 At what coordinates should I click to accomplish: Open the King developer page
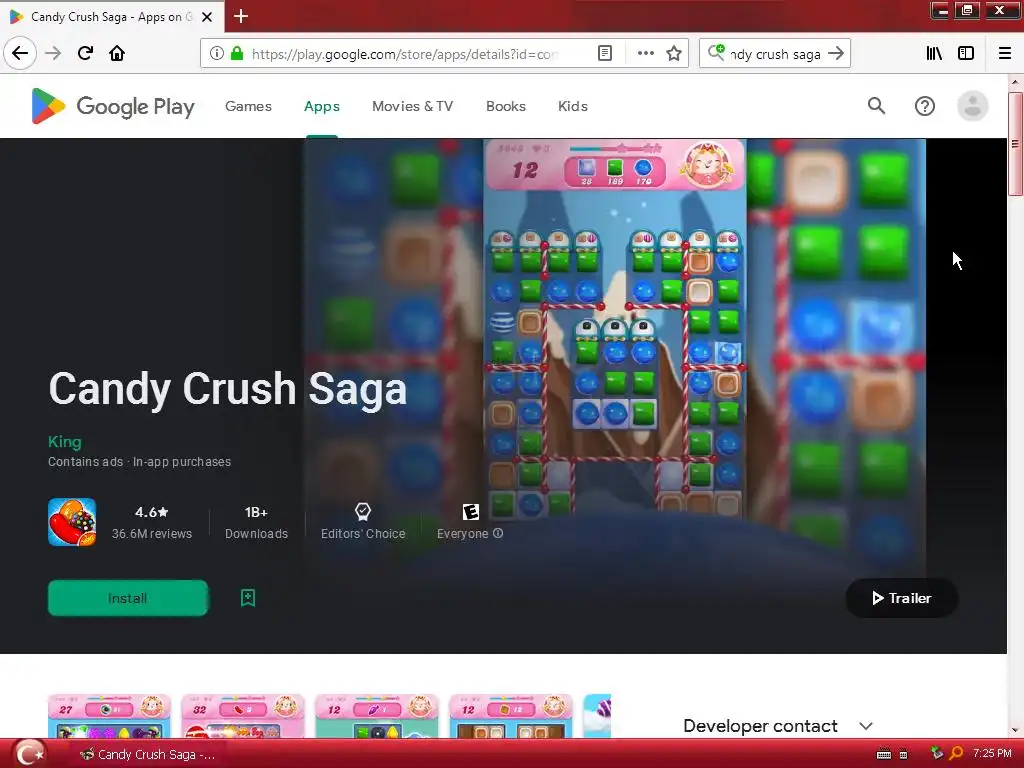click(x=65, y=441)
